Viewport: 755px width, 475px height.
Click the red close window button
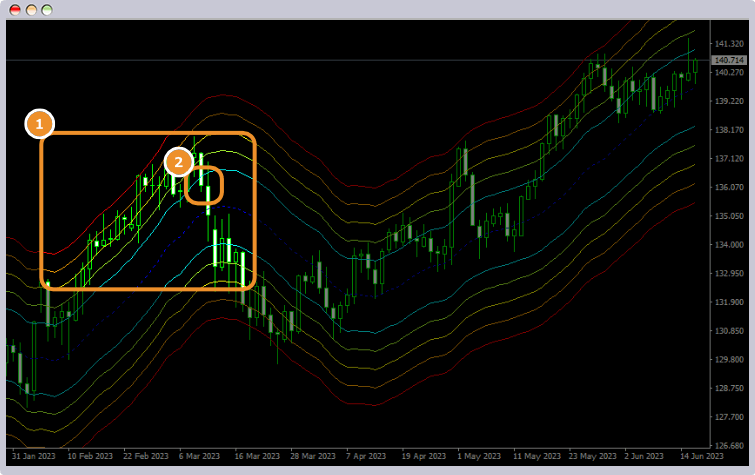tap(15, 10)
